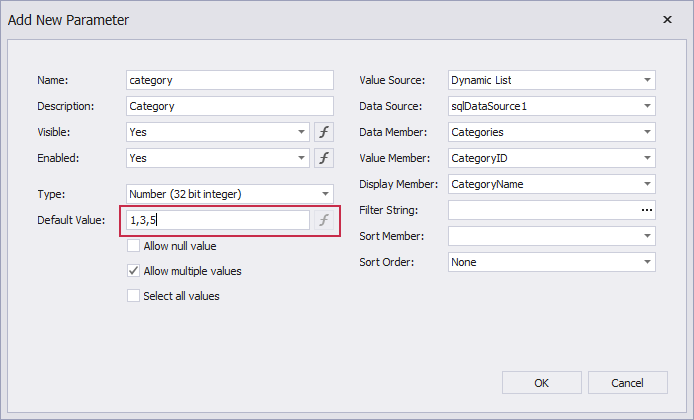The height and width of the screenshot is (420, 694).
Task: Click the Default Value field containing 1,3,5
Action: [218, 220]
